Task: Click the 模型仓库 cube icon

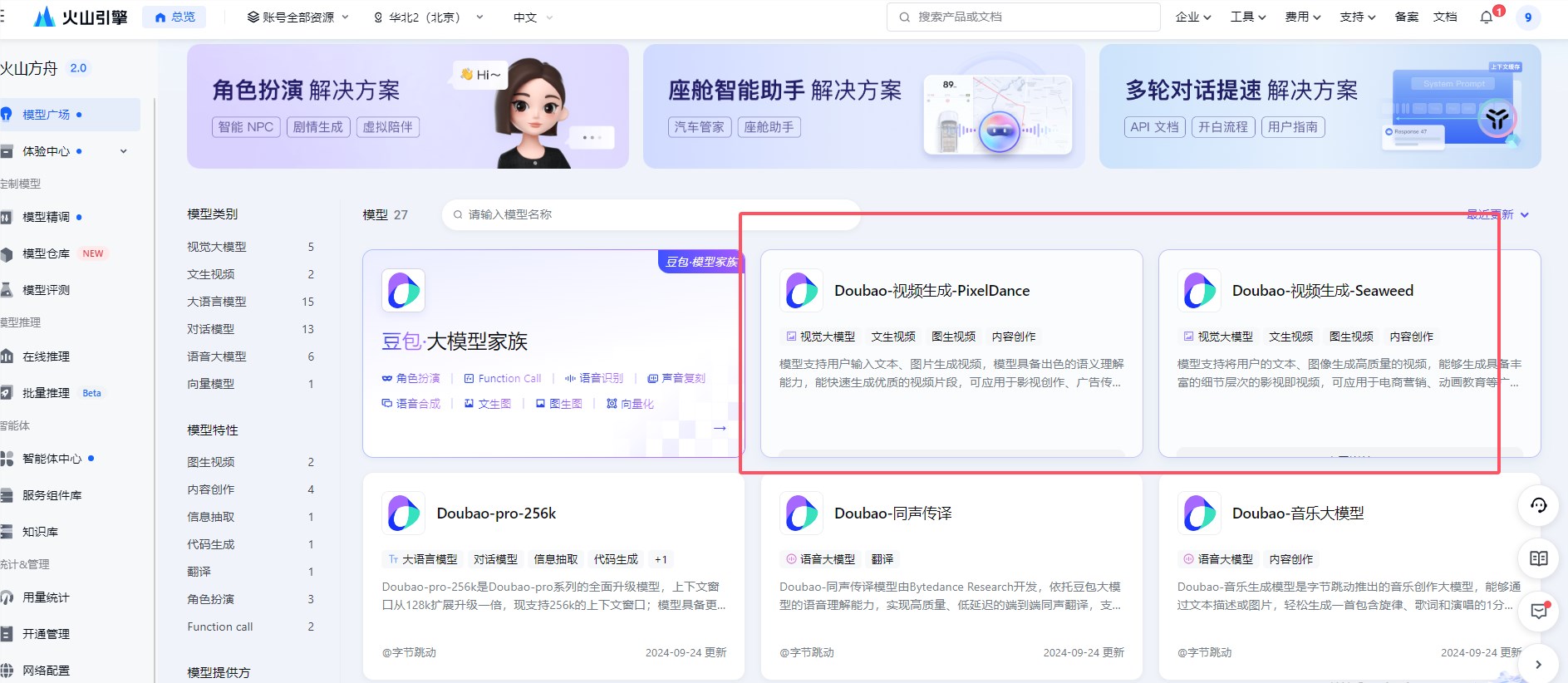Action: click(7, 253)
